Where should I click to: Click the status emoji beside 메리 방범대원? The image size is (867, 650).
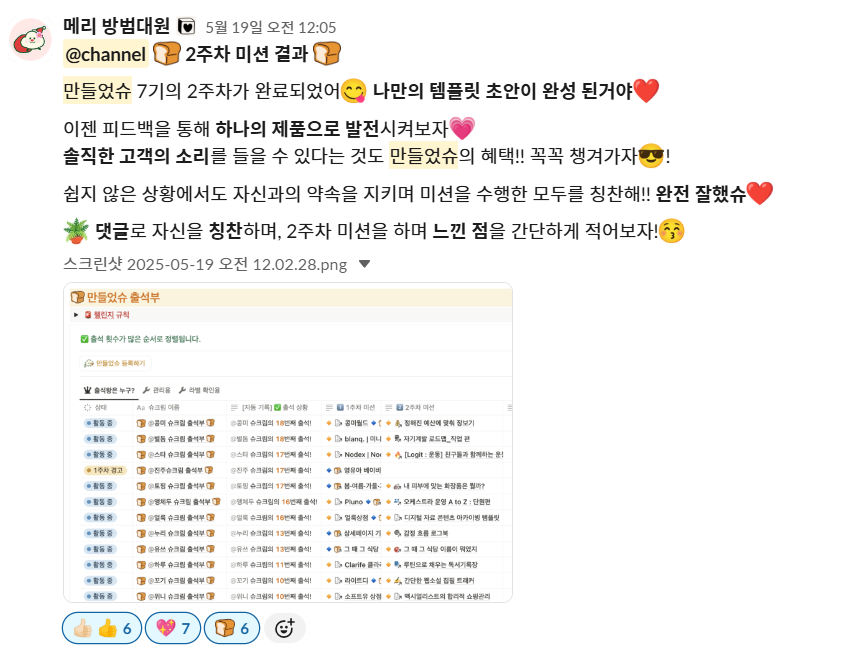(x=186, y=26)
